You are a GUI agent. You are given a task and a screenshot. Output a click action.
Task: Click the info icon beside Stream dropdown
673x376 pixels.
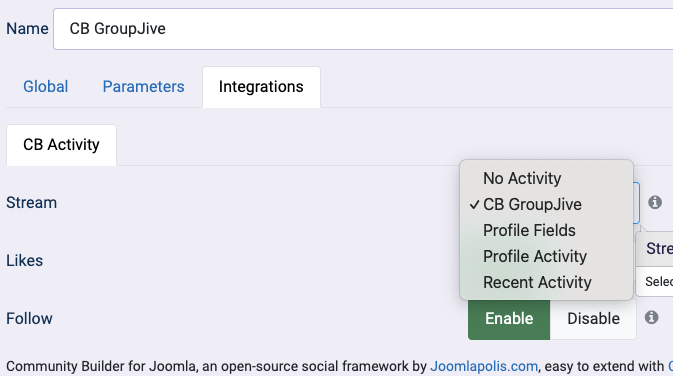coord(655,202)
